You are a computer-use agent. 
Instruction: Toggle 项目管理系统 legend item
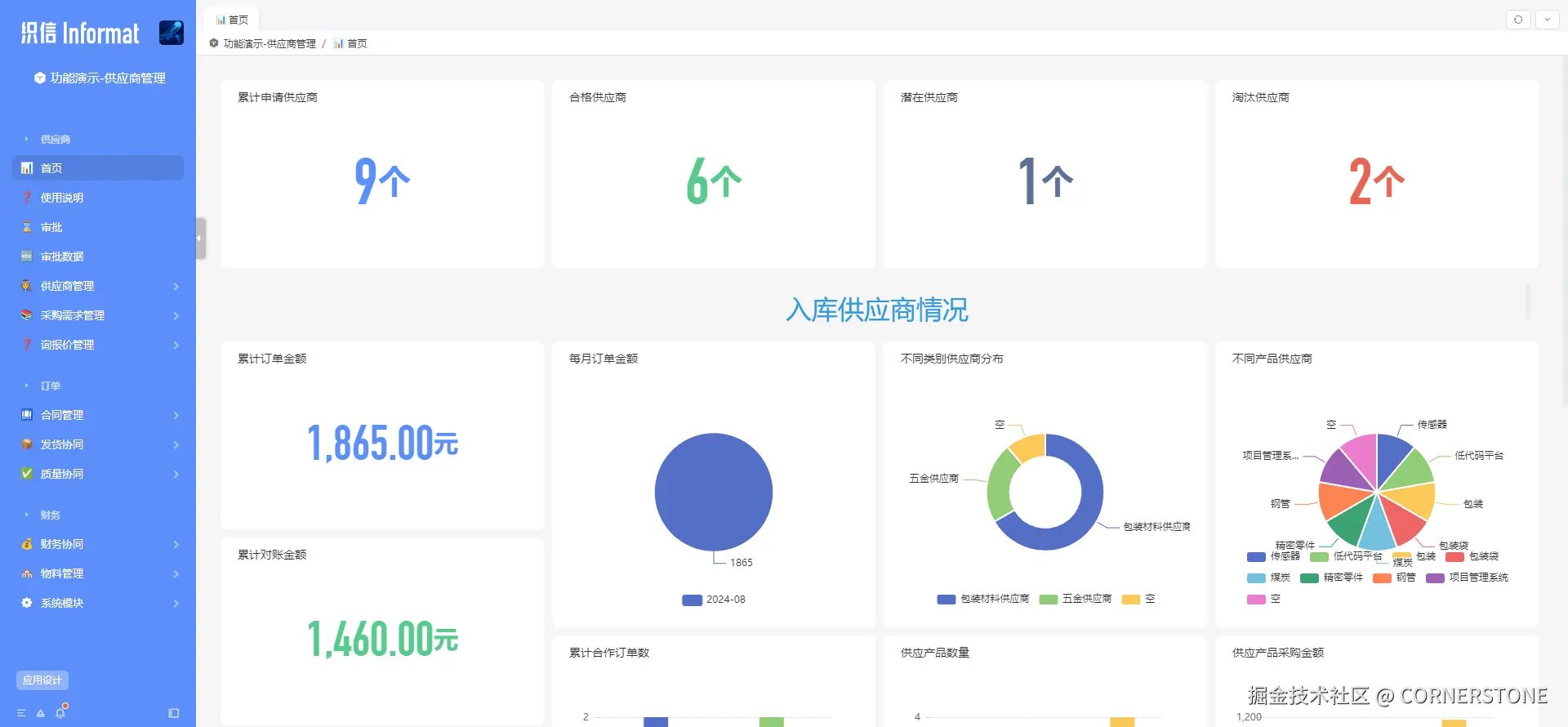1467,578
